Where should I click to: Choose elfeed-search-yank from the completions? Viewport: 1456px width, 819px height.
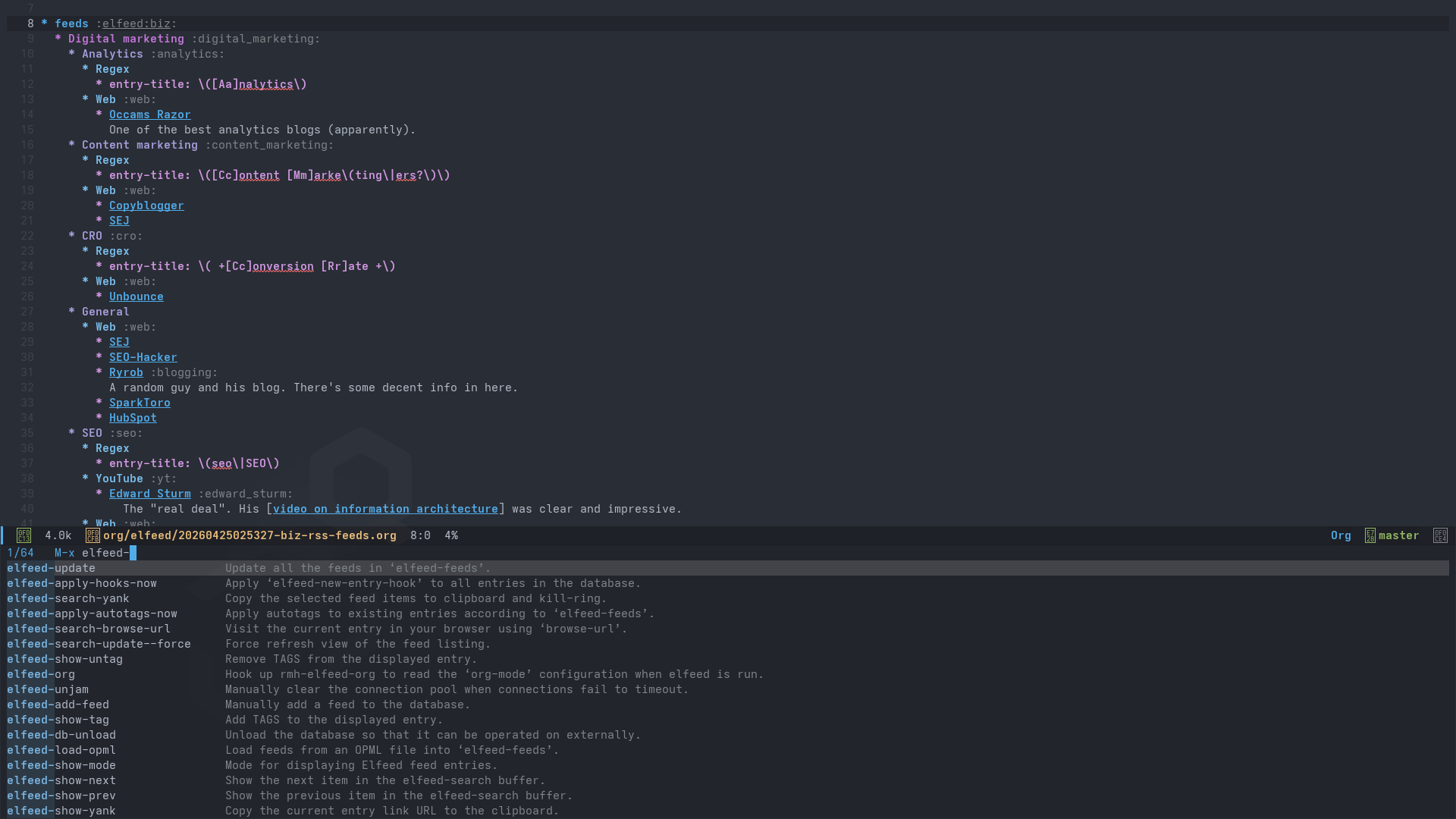point(68,598)
